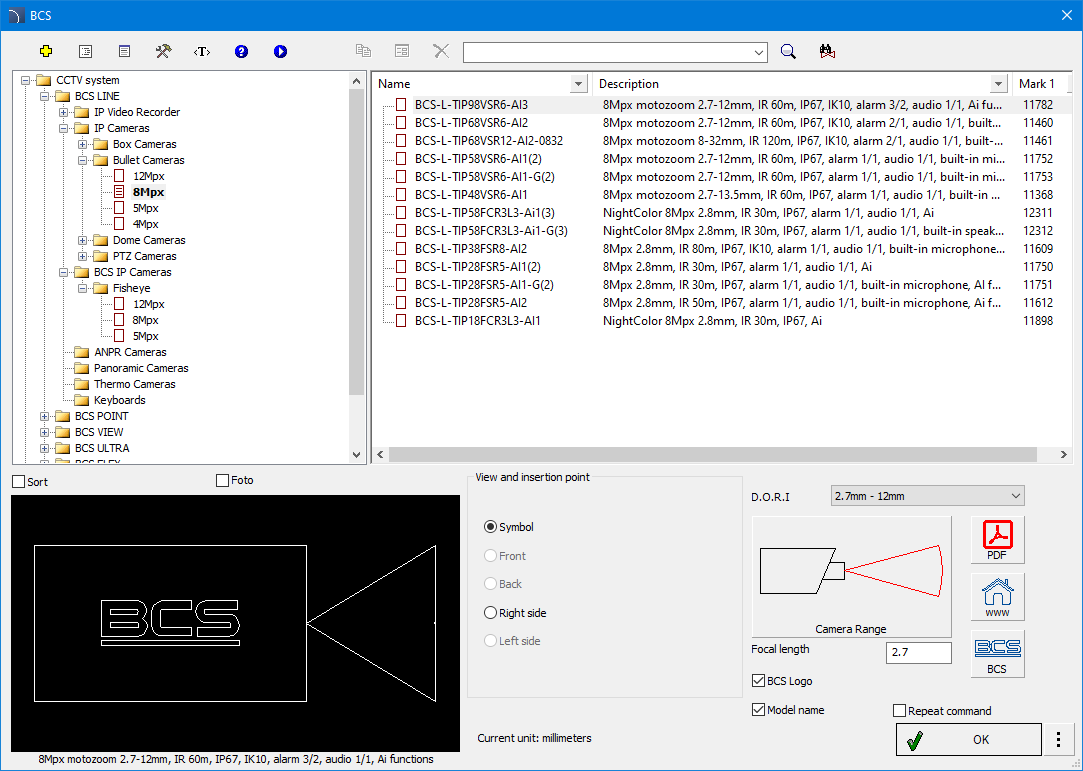Open the PDF datasheet button
Image resolution: width=1083 pixels, height=771 pixels.
pos(997,540)
